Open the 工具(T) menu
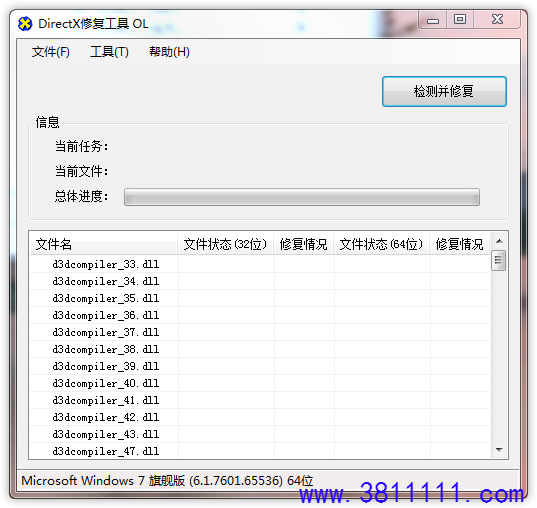This screenshot has width=537, height=508. (109, 52)
